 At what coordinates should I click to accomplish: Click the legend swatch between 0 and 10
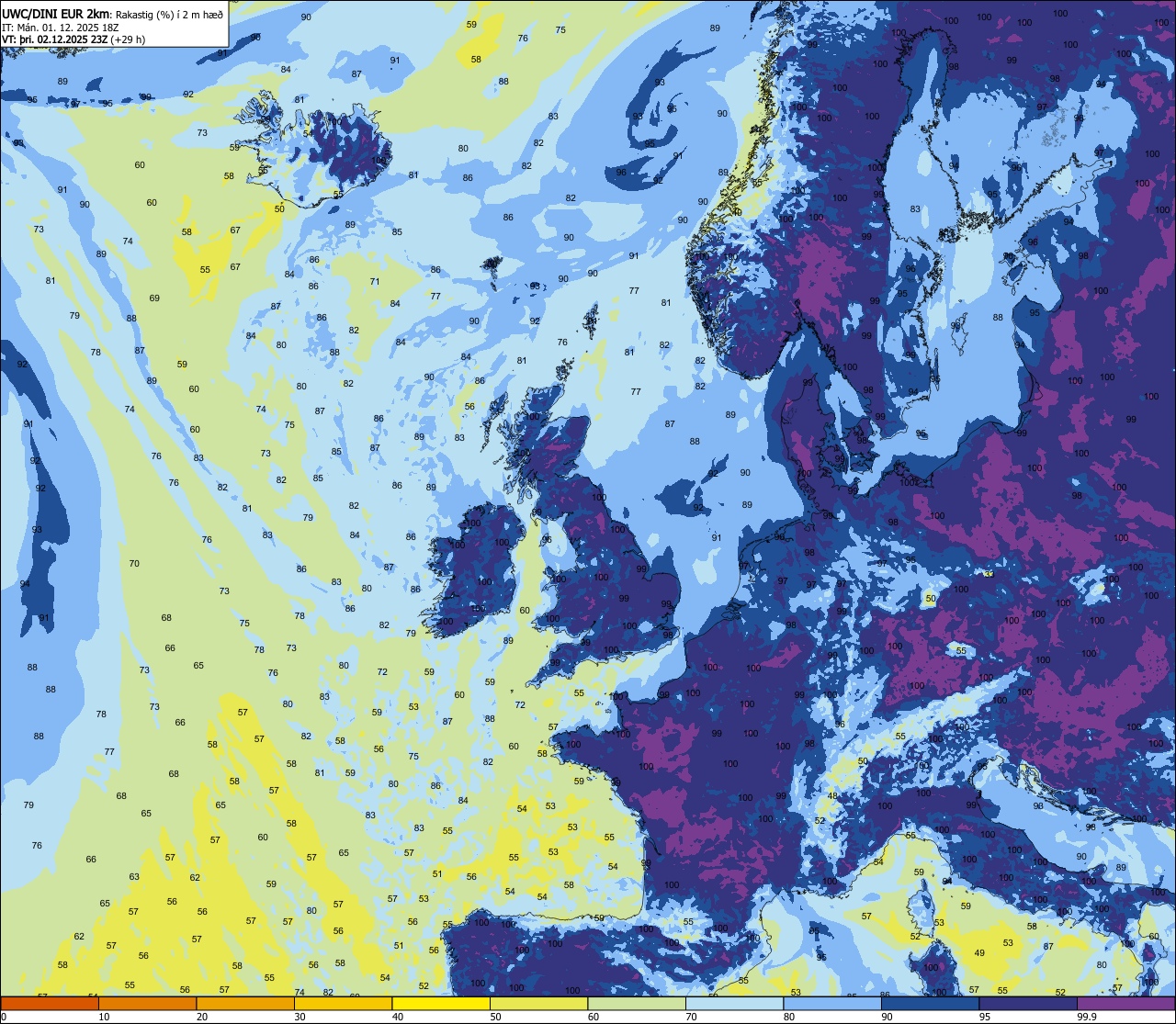click(x=50, y=1003)
